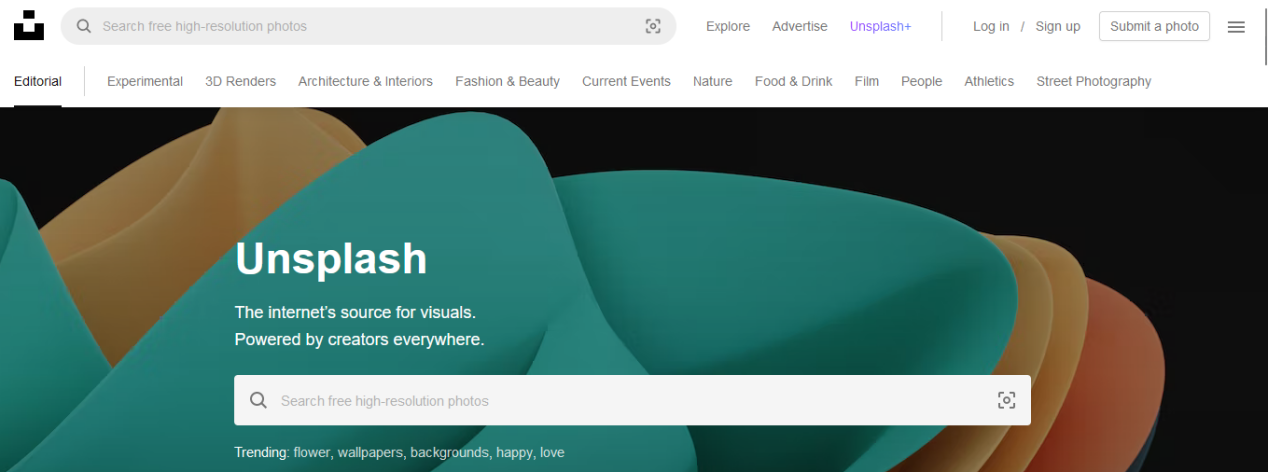Screen dimensions: 1268x472
Task: Go to the Advertise page
Action: [x=800, y=26]
